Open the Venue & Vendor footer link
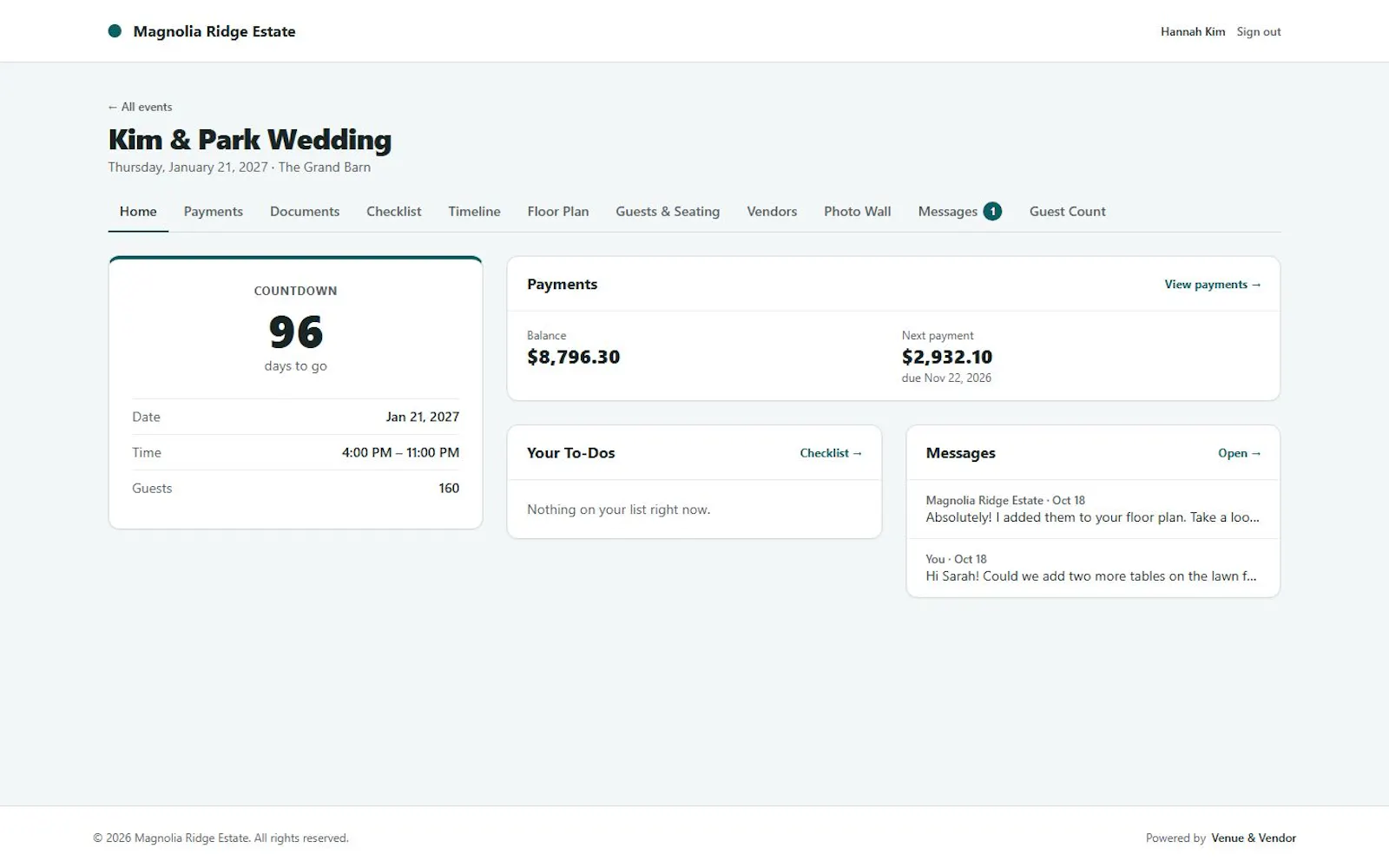Screen dimensions: 1389x868 (x=1254, y=838)
